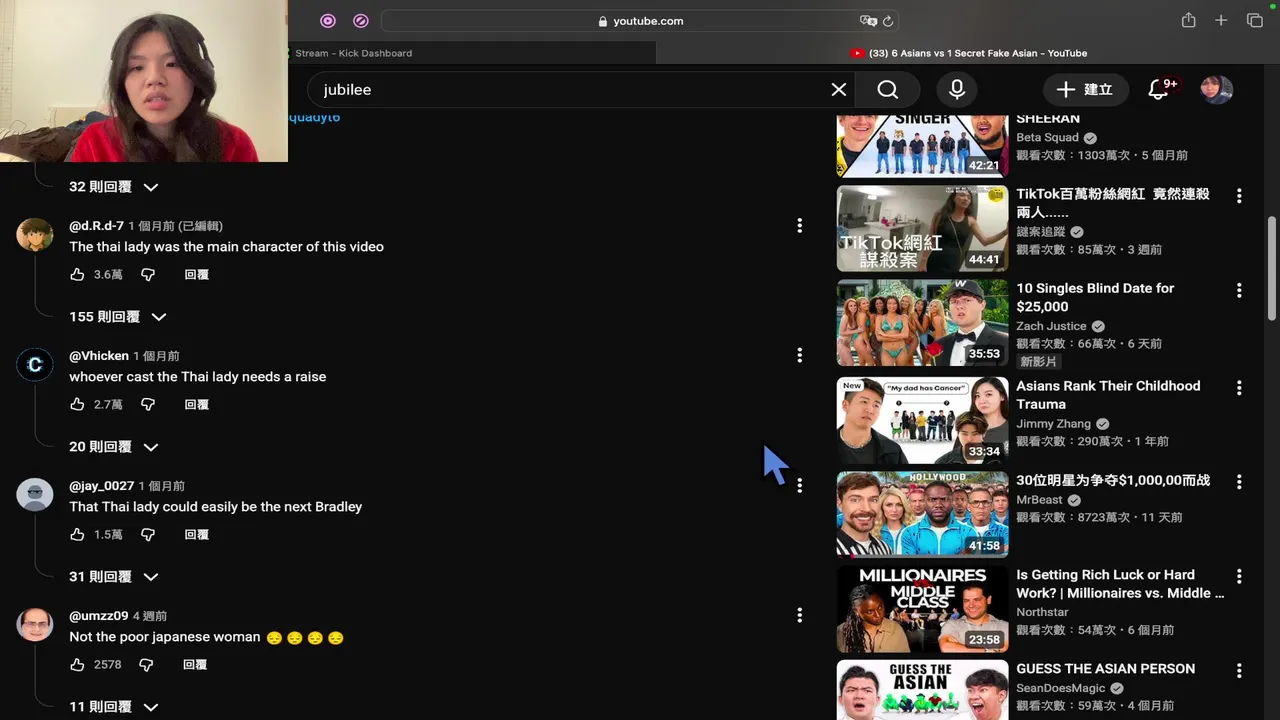Open the account avatar menu

coord(1216,89)
